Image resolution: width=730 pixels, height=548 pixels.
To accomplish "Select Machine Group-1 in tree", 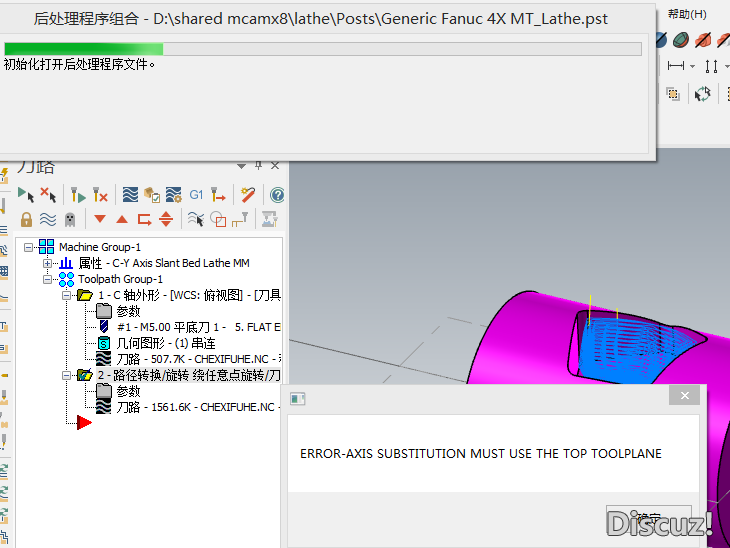I will click(x=100, y=247).
